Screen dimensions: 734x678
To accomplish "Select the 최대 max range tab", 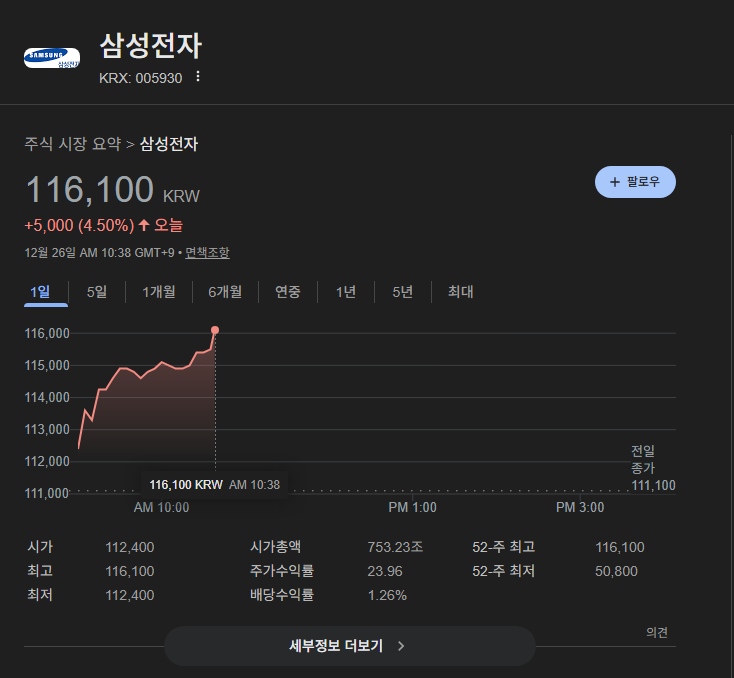I will click(461, 292).
